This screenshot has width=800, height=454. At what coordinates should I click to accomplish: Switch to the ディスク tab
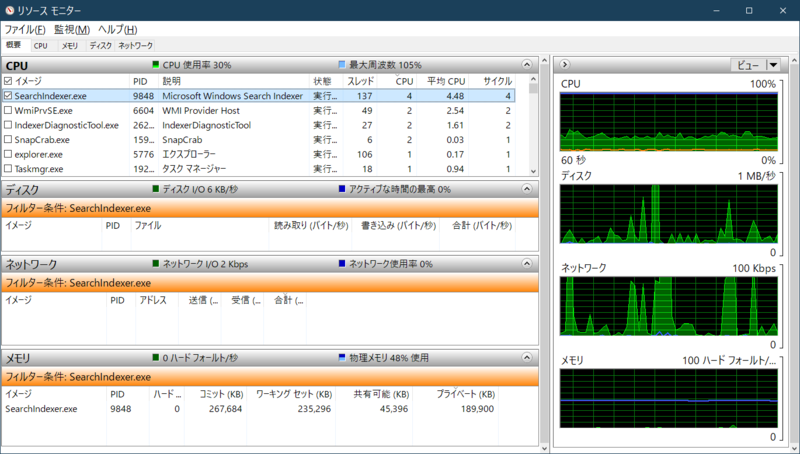(x=101, y=45)
